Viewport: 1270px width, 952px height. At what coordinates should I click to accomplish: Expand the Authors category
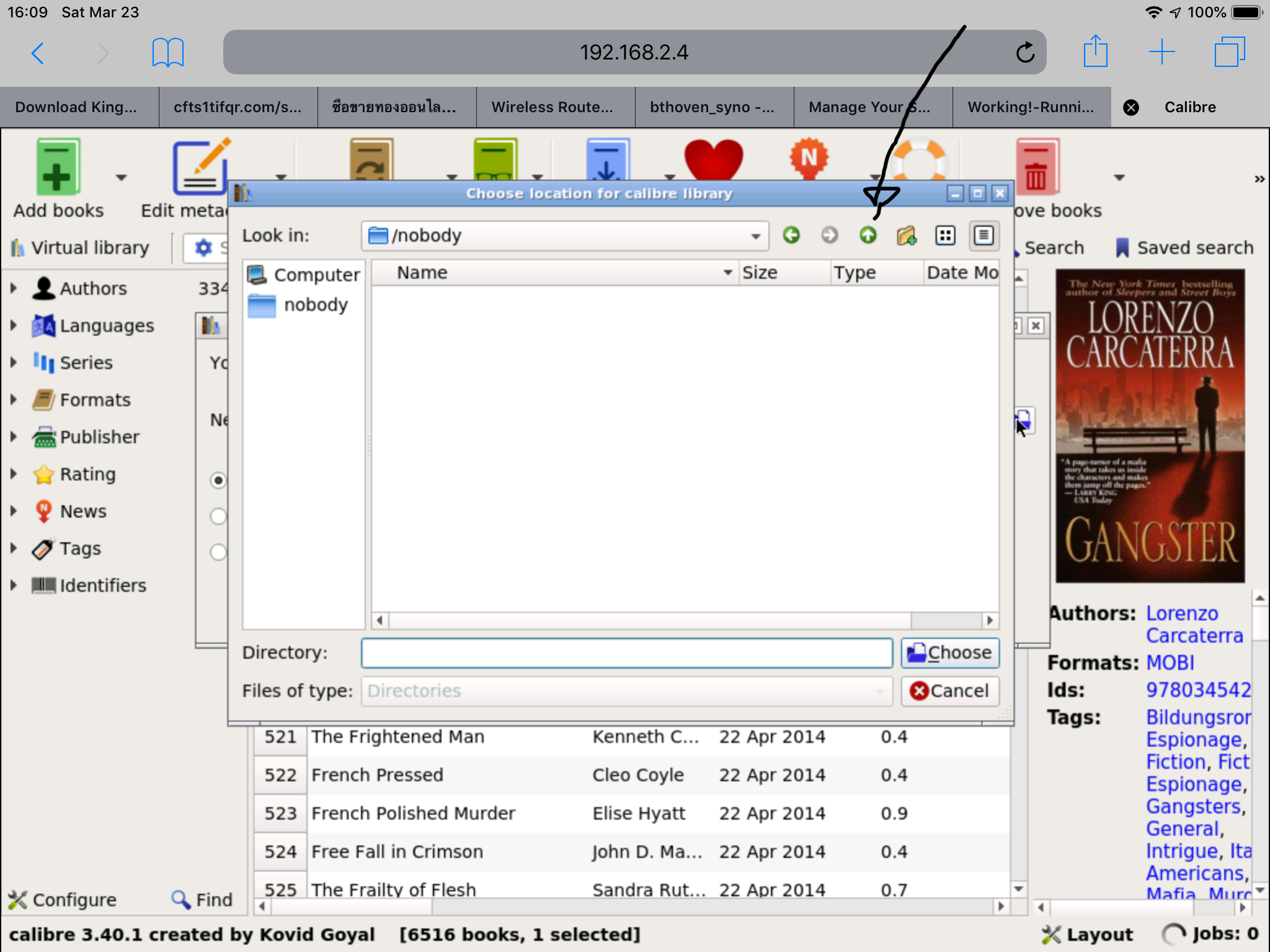point(14,288)
